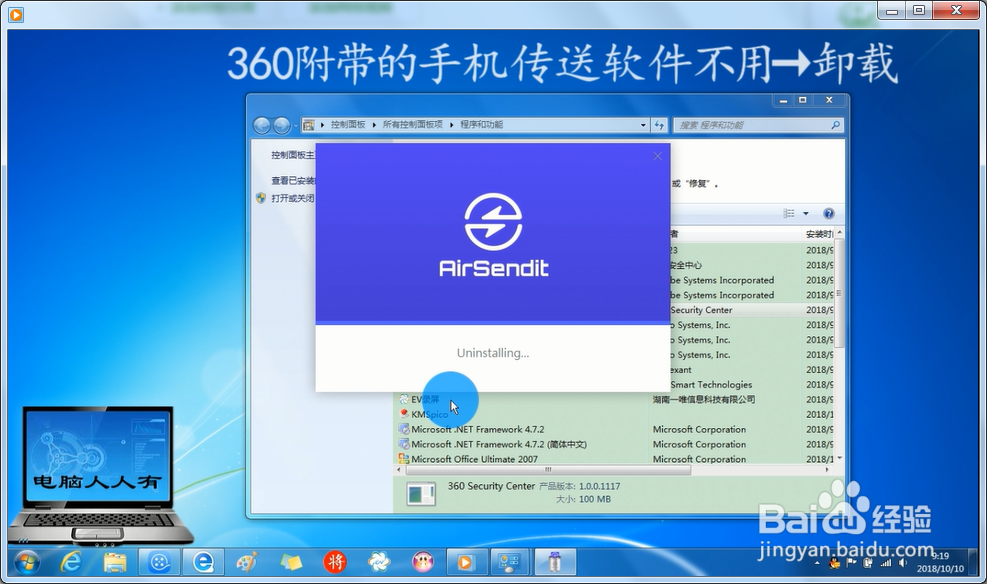Screen dimensions: 987x584
Task: Switch to uninstaller trash can taskbar button
Action: point(555,562)
